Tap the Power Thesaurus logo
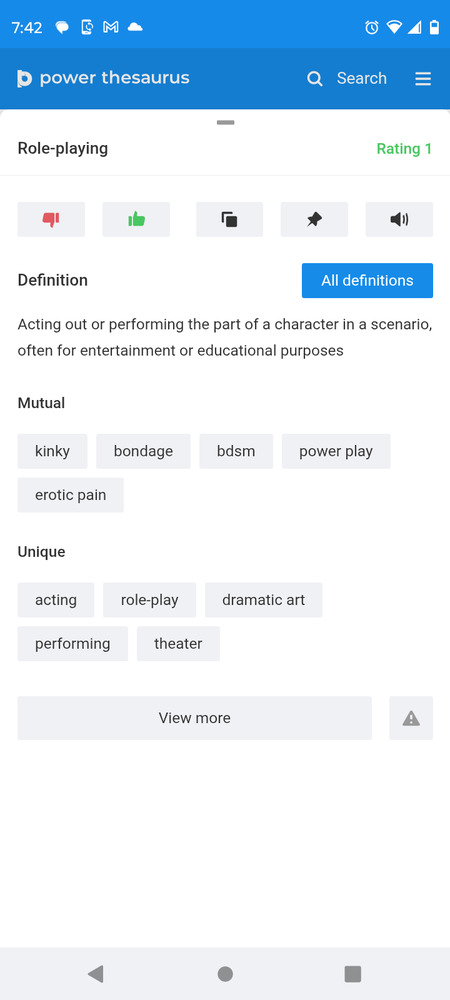The image size is (450, 1000). coord(103,78)
